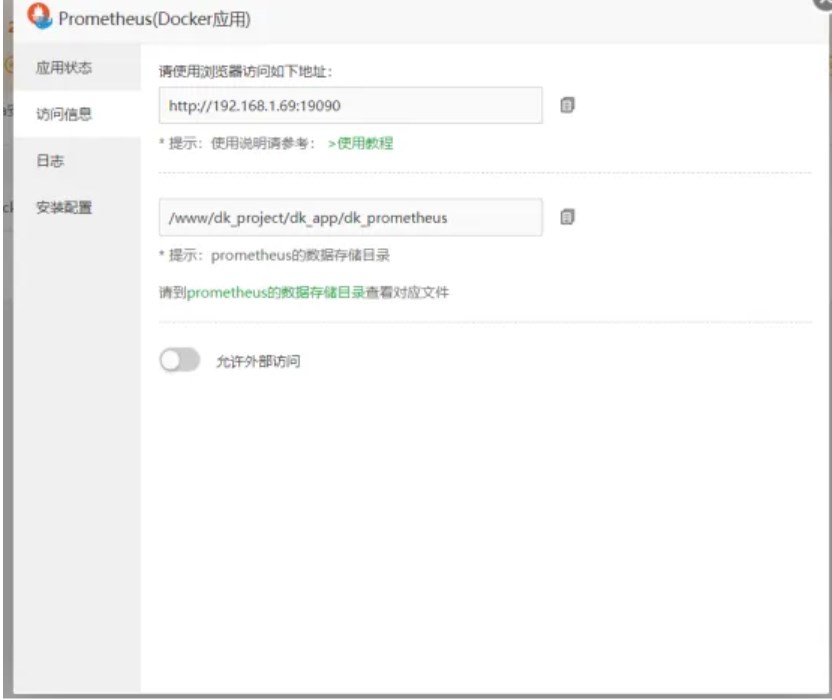Click the Prometheus logo icon in title
Viewport: 832px width, 700px height.
click(x=40, y=16)
